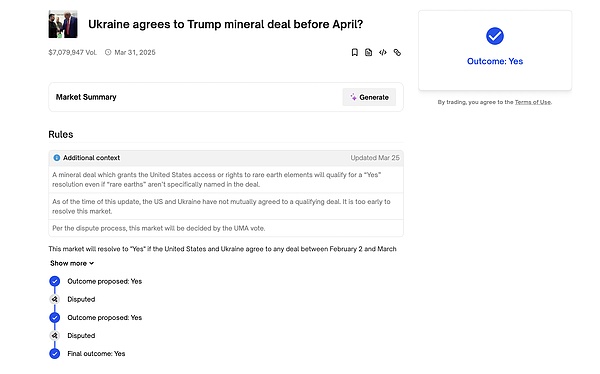
Task: Select the second Outcome proposed: Yes entry
Action: (x=104, y=318)
